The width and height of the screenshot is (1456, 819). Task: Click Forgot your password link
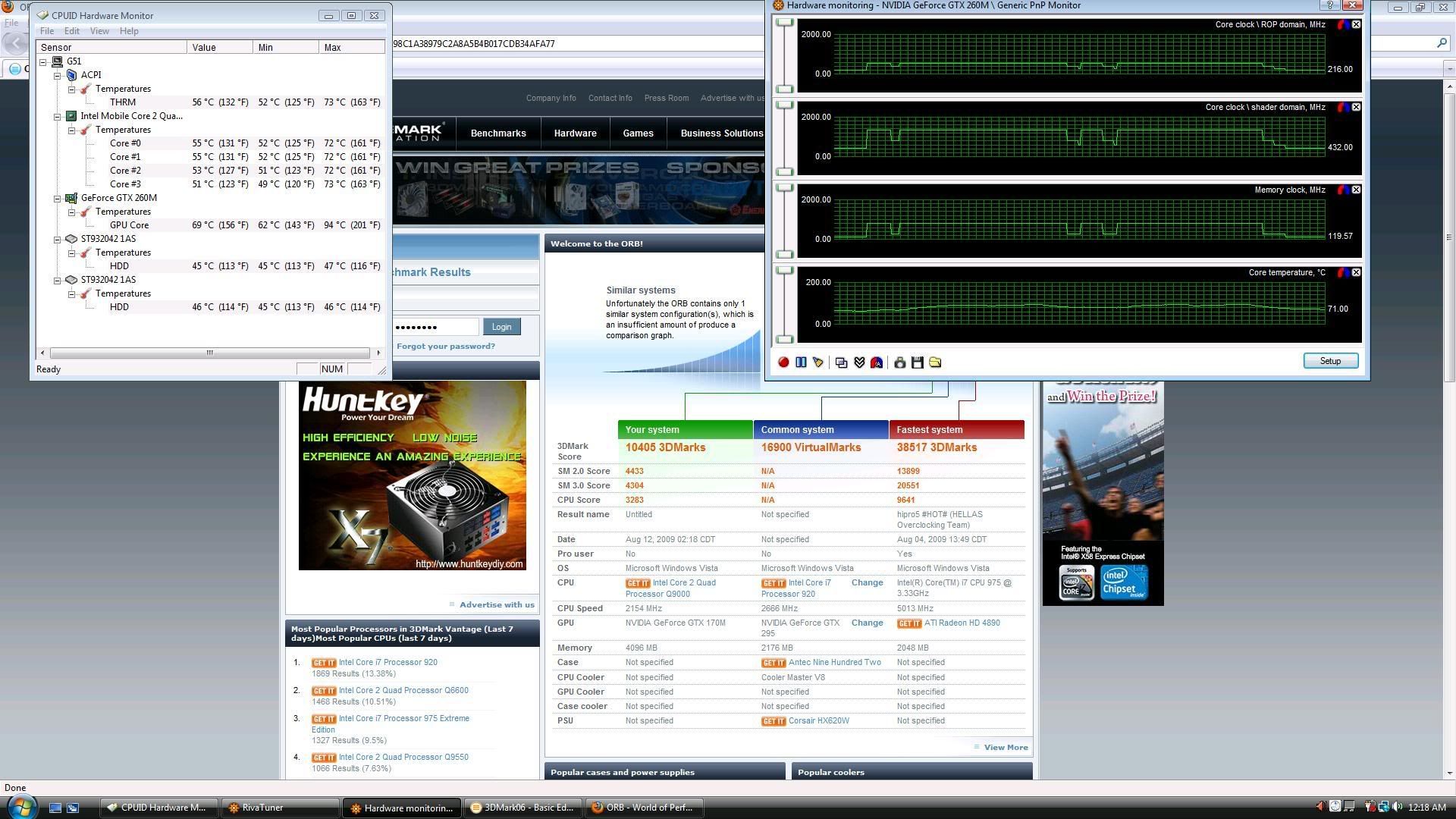tap(446, 347)
